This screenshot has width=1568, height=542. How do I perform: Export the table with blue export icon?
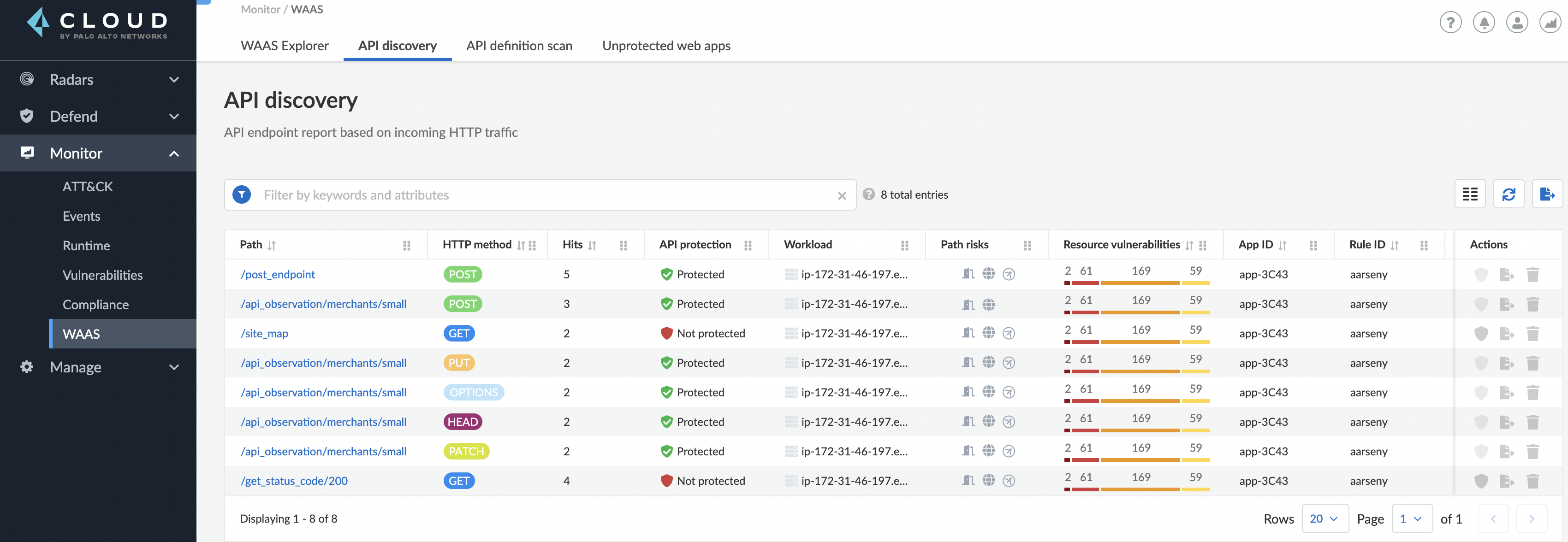[x=1547, y=194]
